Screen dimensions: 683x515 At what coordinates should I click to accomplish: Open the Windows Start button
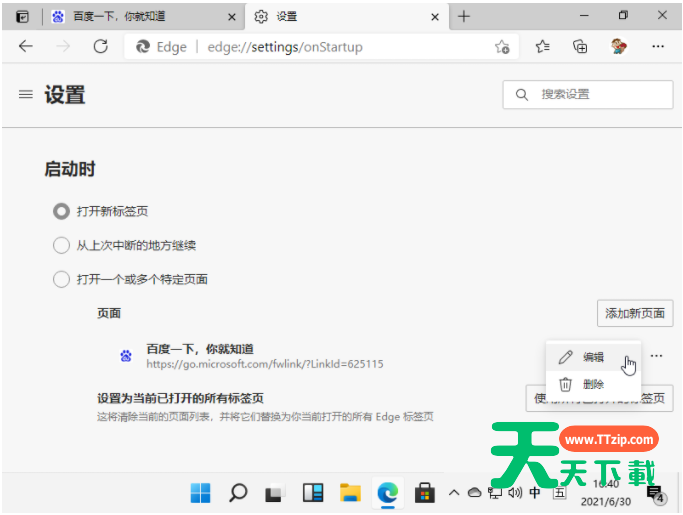[x=201, y=492]
